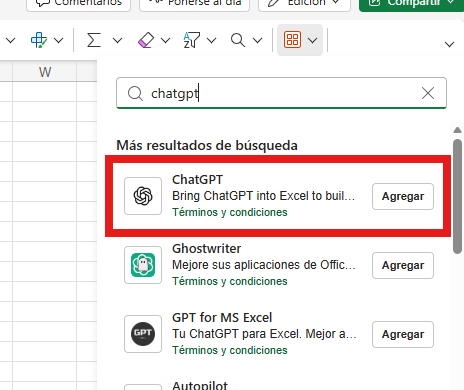Select the Ghostwriter result title

click(206, 249)
